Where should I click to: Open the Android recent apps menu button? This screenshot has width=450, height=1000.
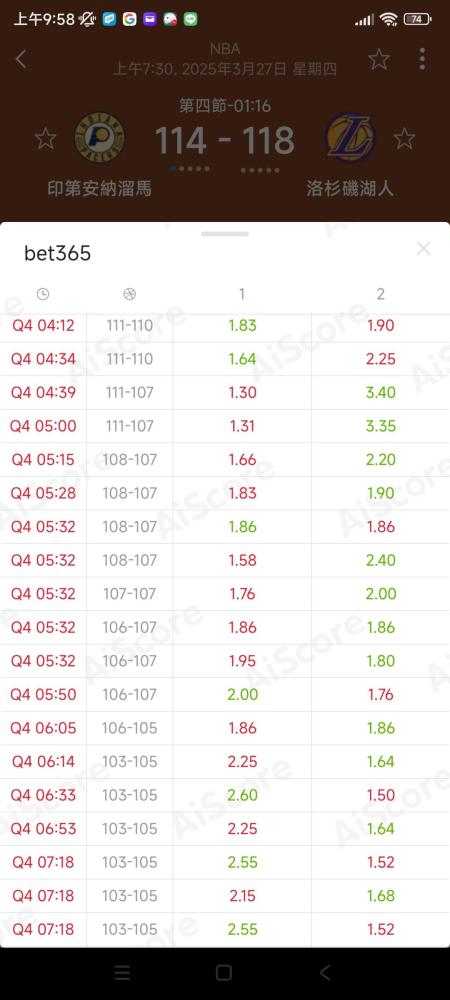(x=122, y=972)
